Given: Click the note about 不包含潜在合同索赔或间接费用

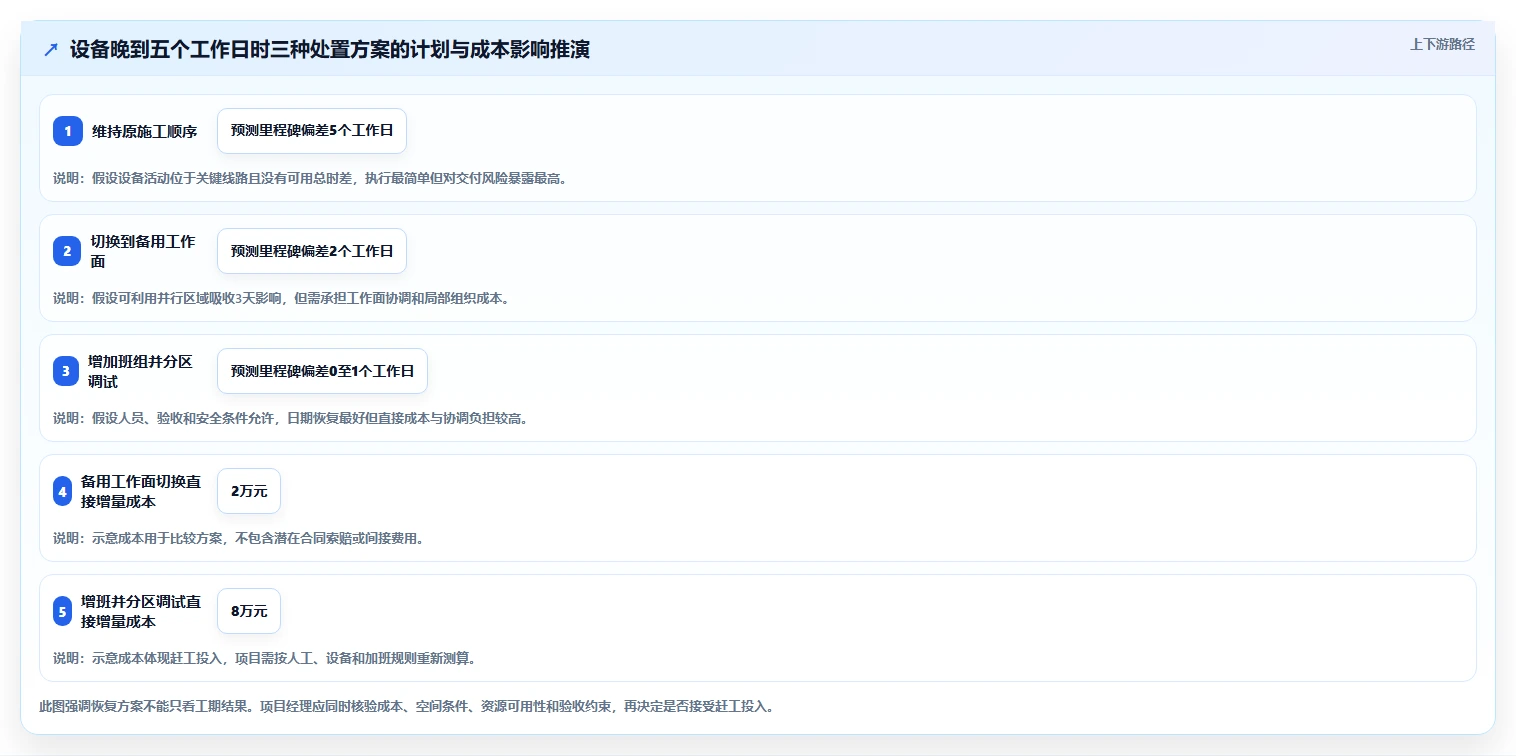Looking at the screenshot, I should [238, 538].
